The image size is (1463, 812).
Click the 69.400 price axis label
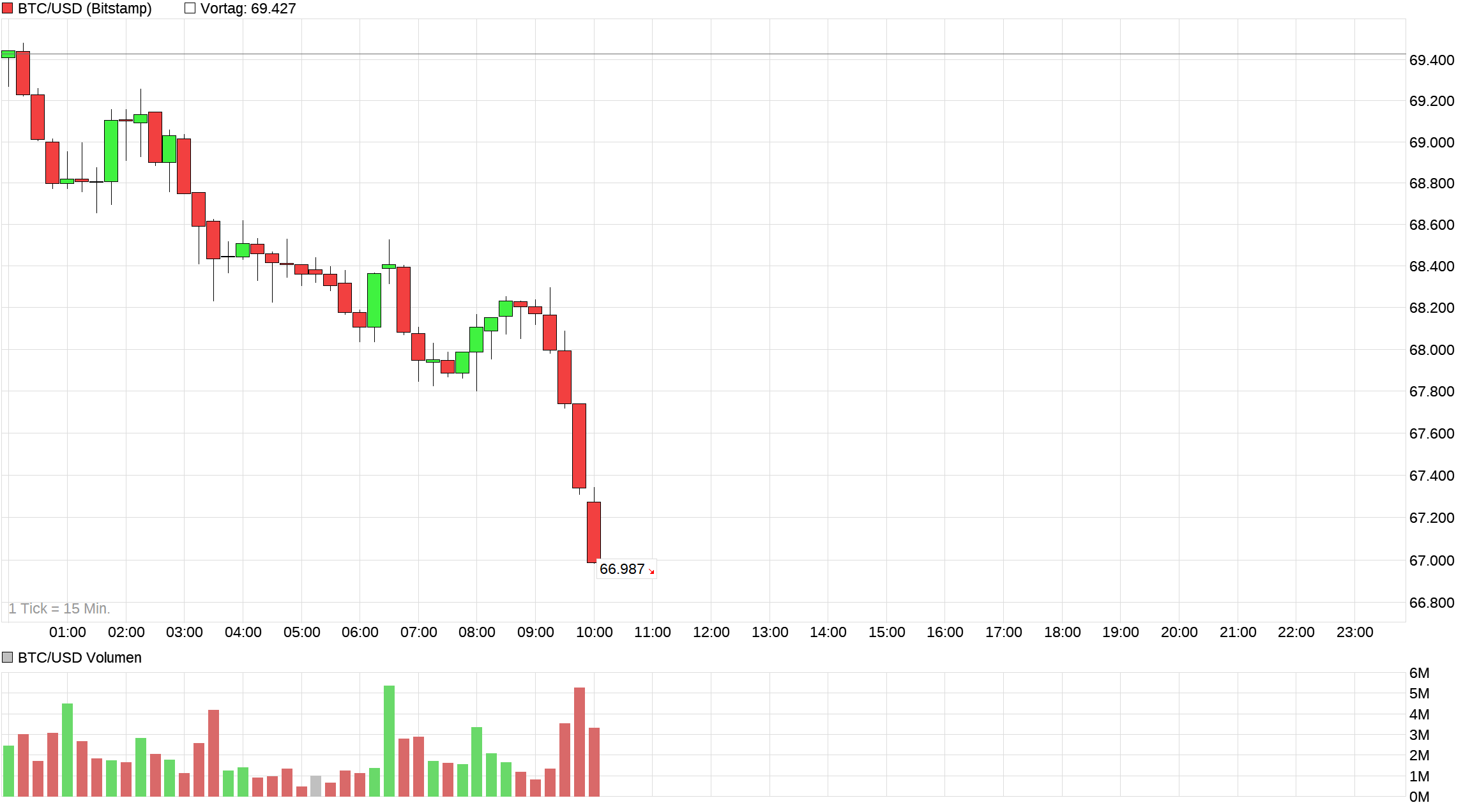1431,60
